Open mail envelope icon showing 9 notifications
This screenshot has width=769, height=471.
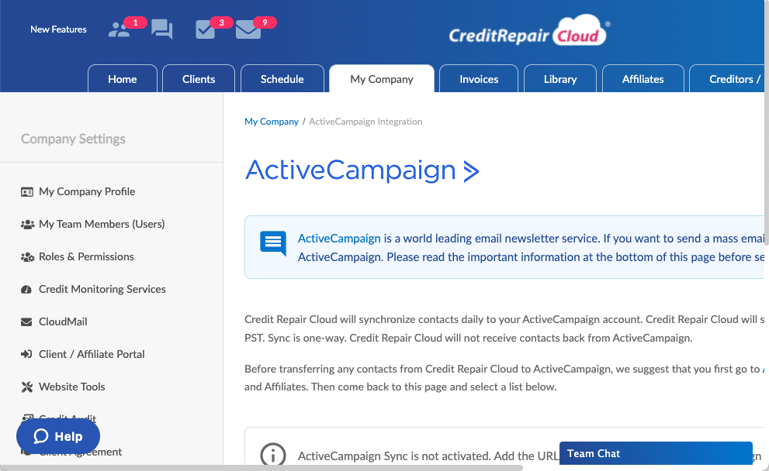click(248, 30)
